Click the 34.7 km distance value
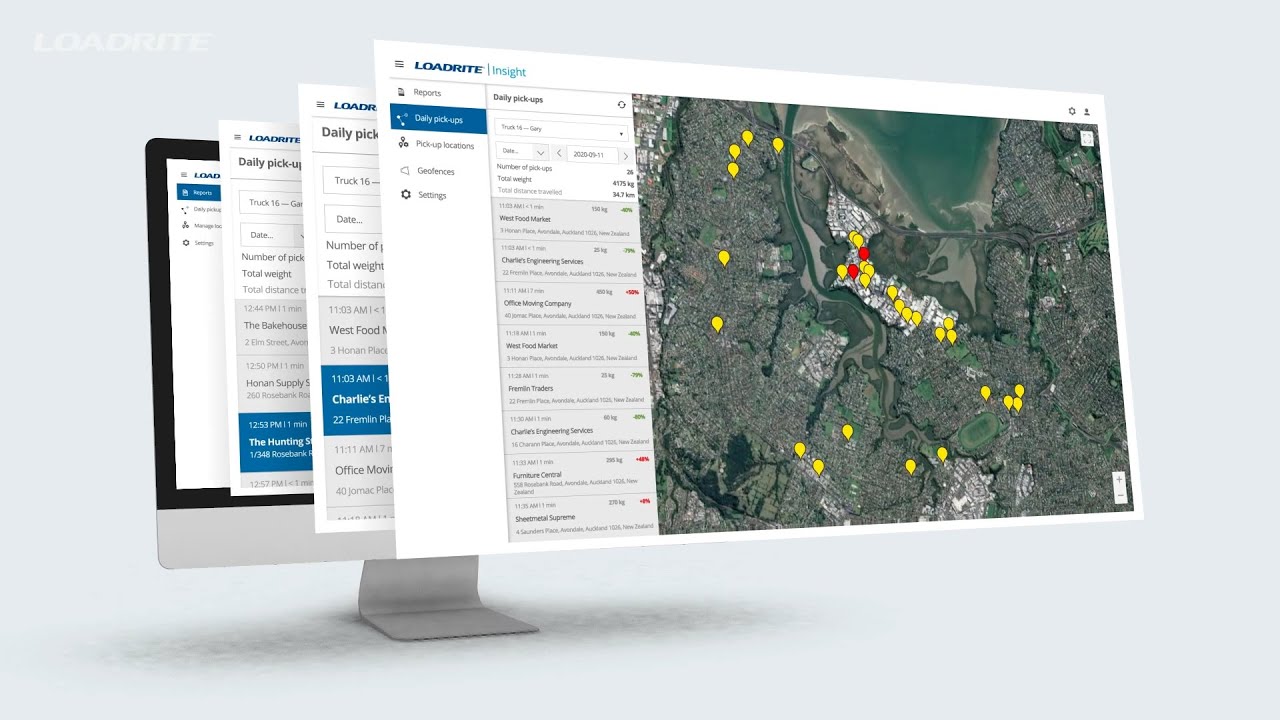 click(x=623, y=195)
